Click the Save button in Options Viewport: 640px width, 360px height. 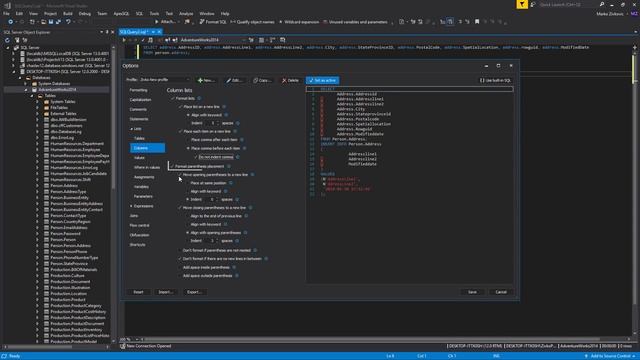472,292
